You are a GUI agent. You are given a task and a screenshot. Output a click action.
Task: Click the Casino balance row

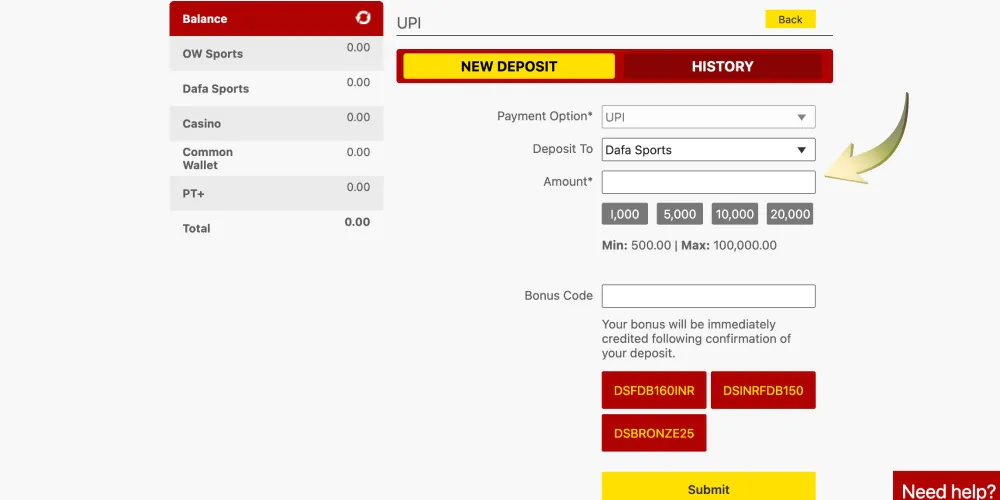276,123
